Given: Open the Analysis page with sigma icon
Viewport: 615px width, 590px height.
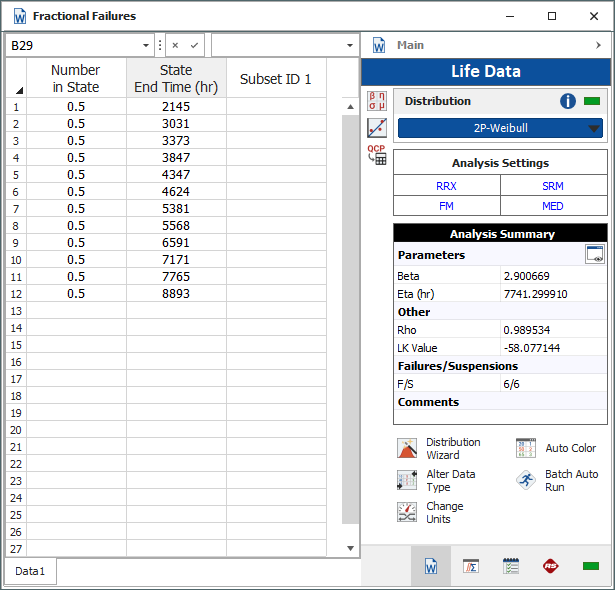Looking at the screenshot, I should [x=470, y=566].
